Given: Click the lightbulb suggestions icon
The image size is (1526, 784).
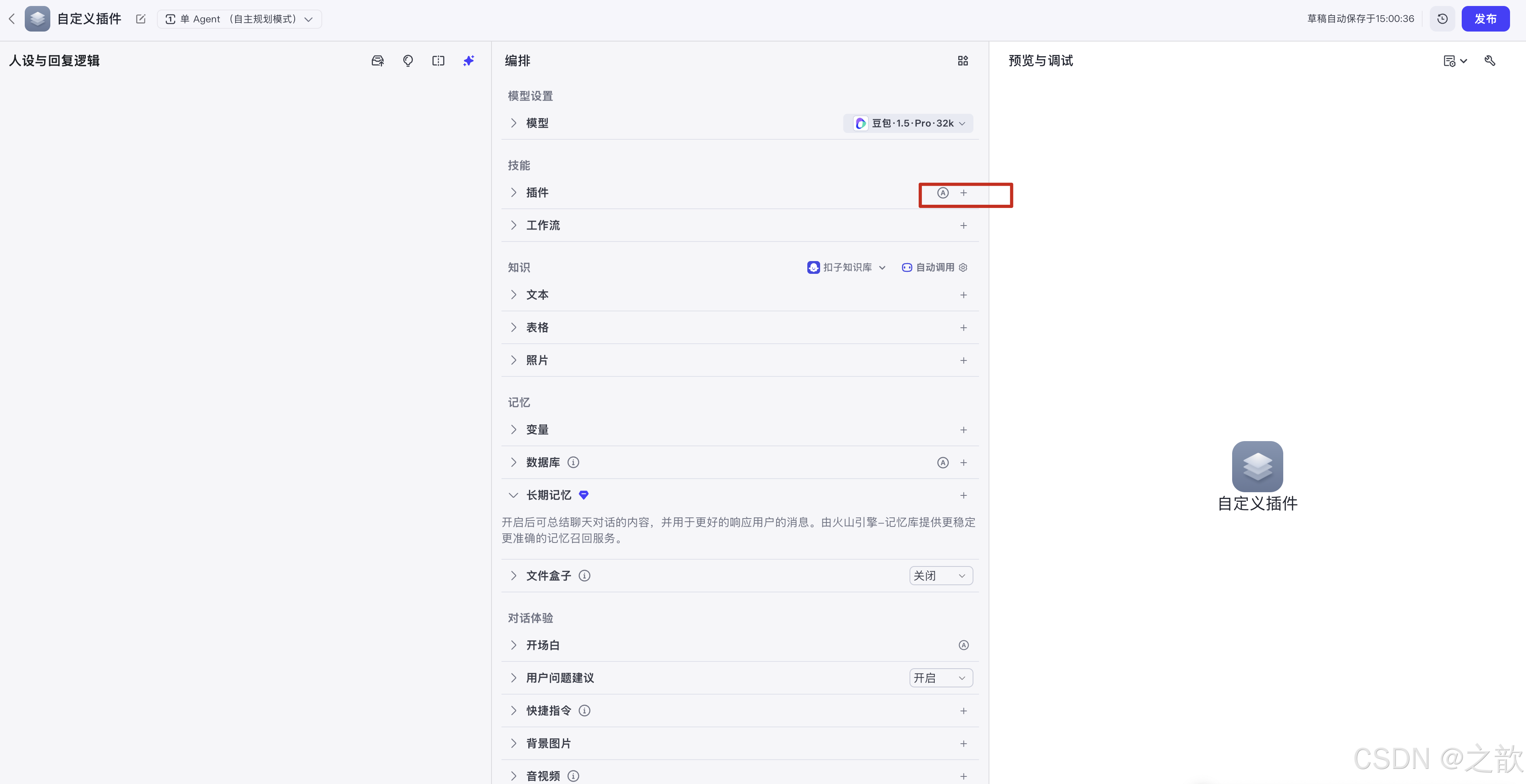Looking at the screenshot, I should tap(408, 60).
